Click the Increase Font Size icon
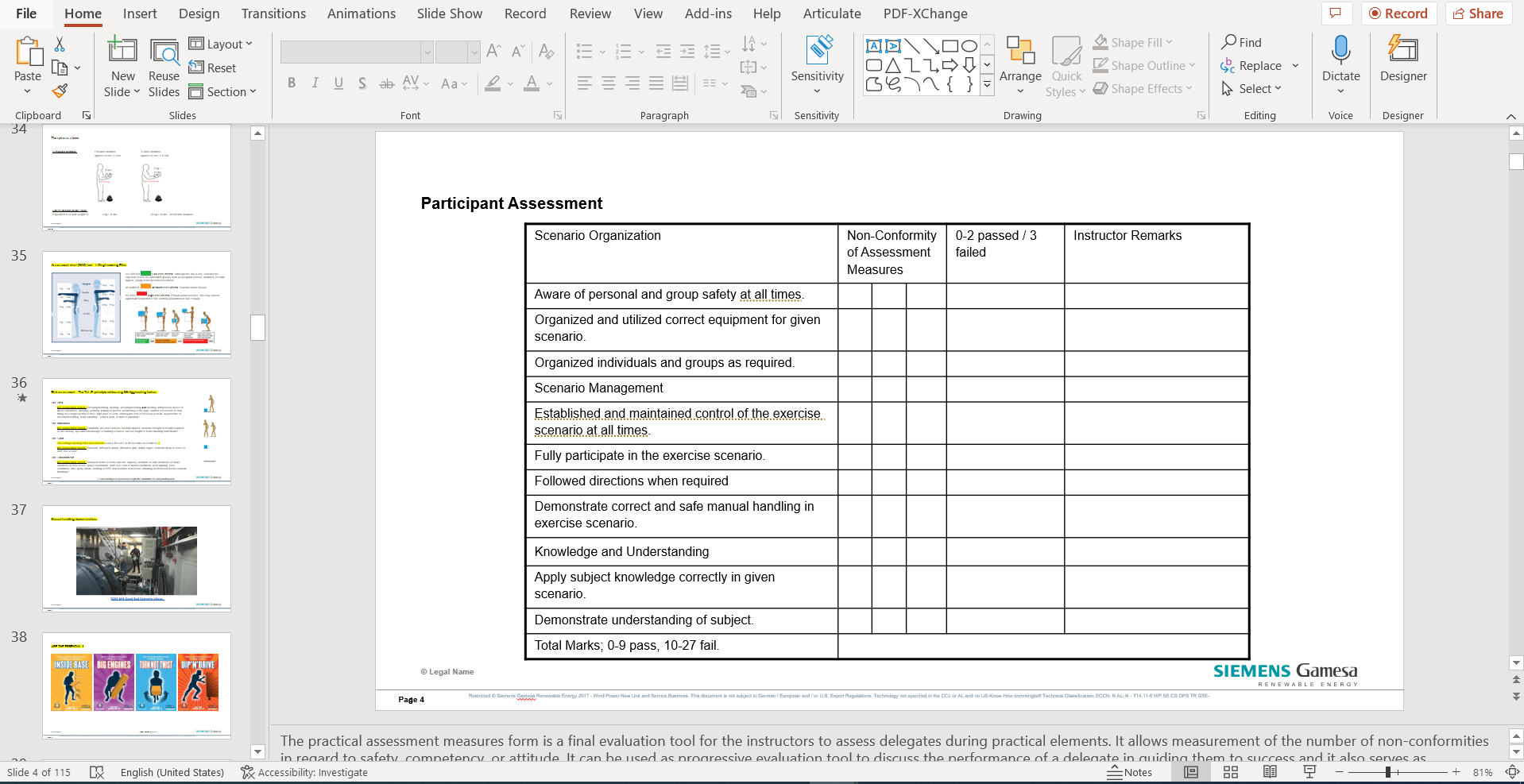The height and width of the screenshot is (784, 1524). click(x=493, y=52)
